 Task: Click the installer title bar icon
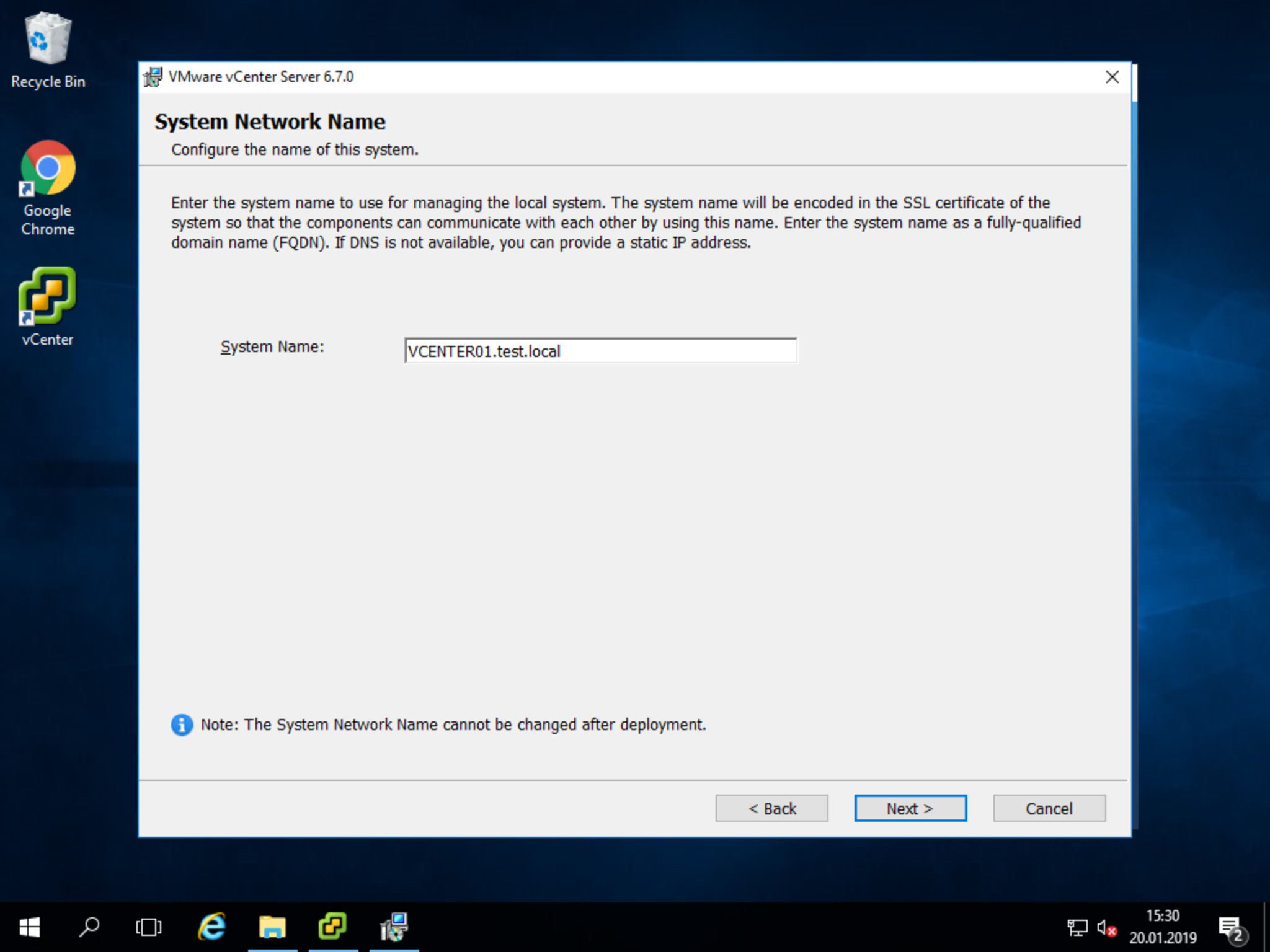153,77
